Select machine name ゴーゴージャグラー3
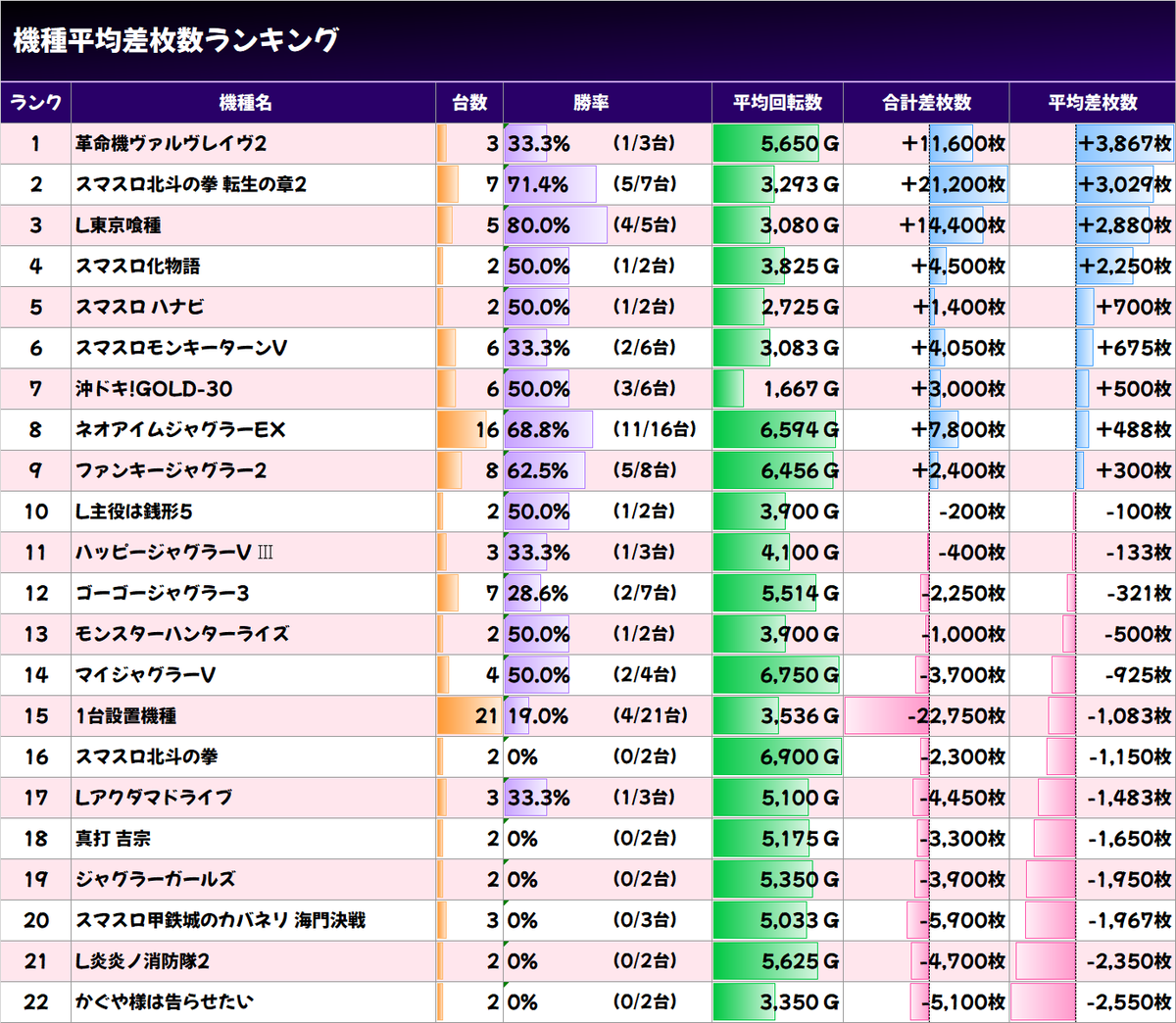Image resolution: width=1176 pixels, height=1023 pixels. coord(162,594)
